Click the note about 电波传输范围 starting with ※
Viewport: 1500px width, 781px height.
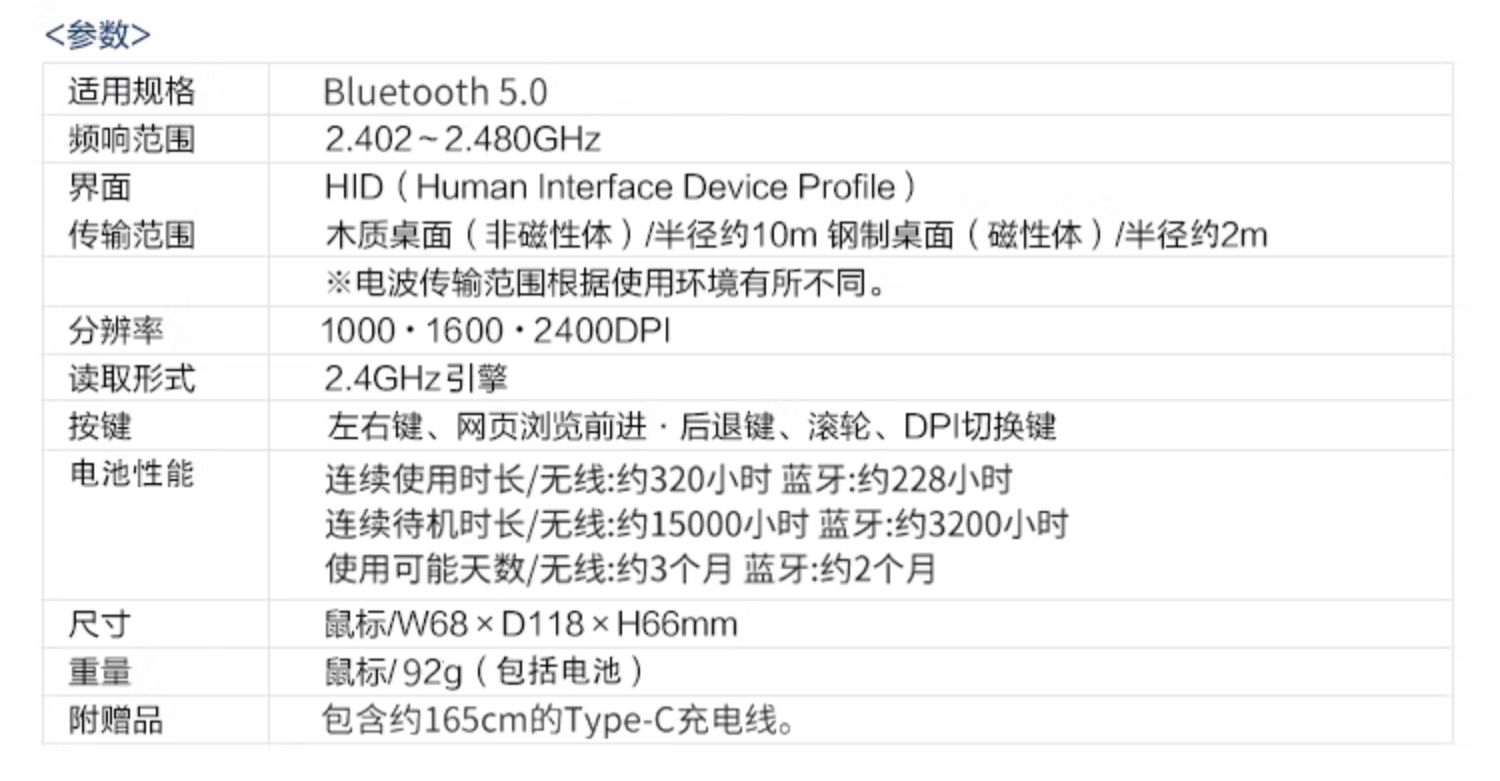pos(605,283)
